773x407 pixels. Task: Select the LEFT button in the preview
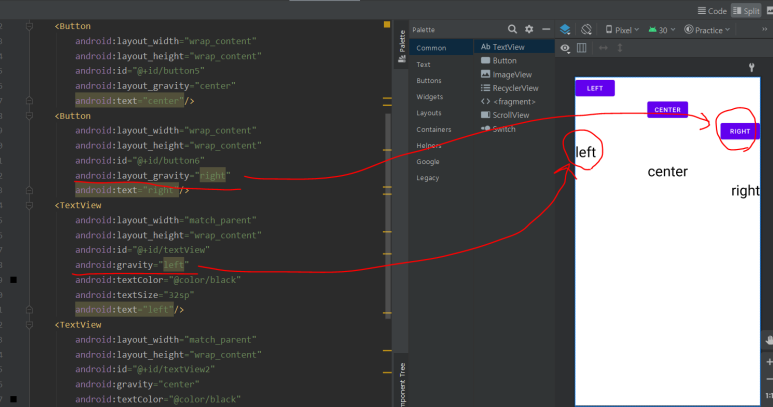point(595,88)
